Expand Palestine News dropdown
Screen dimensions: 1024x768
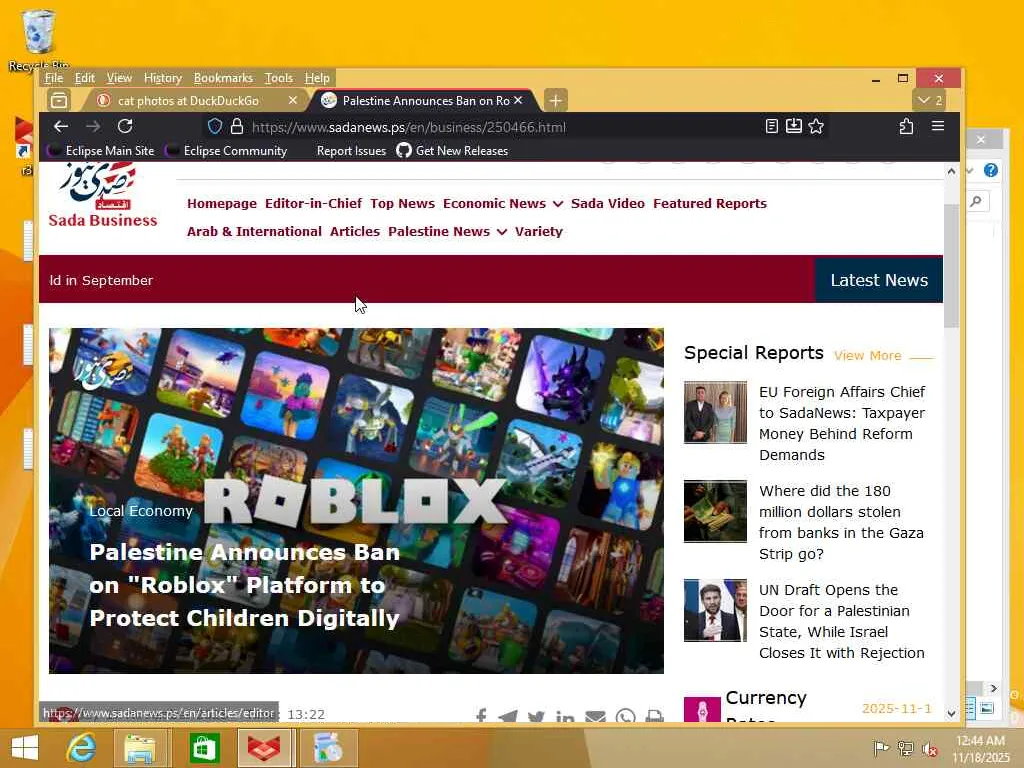447,231
